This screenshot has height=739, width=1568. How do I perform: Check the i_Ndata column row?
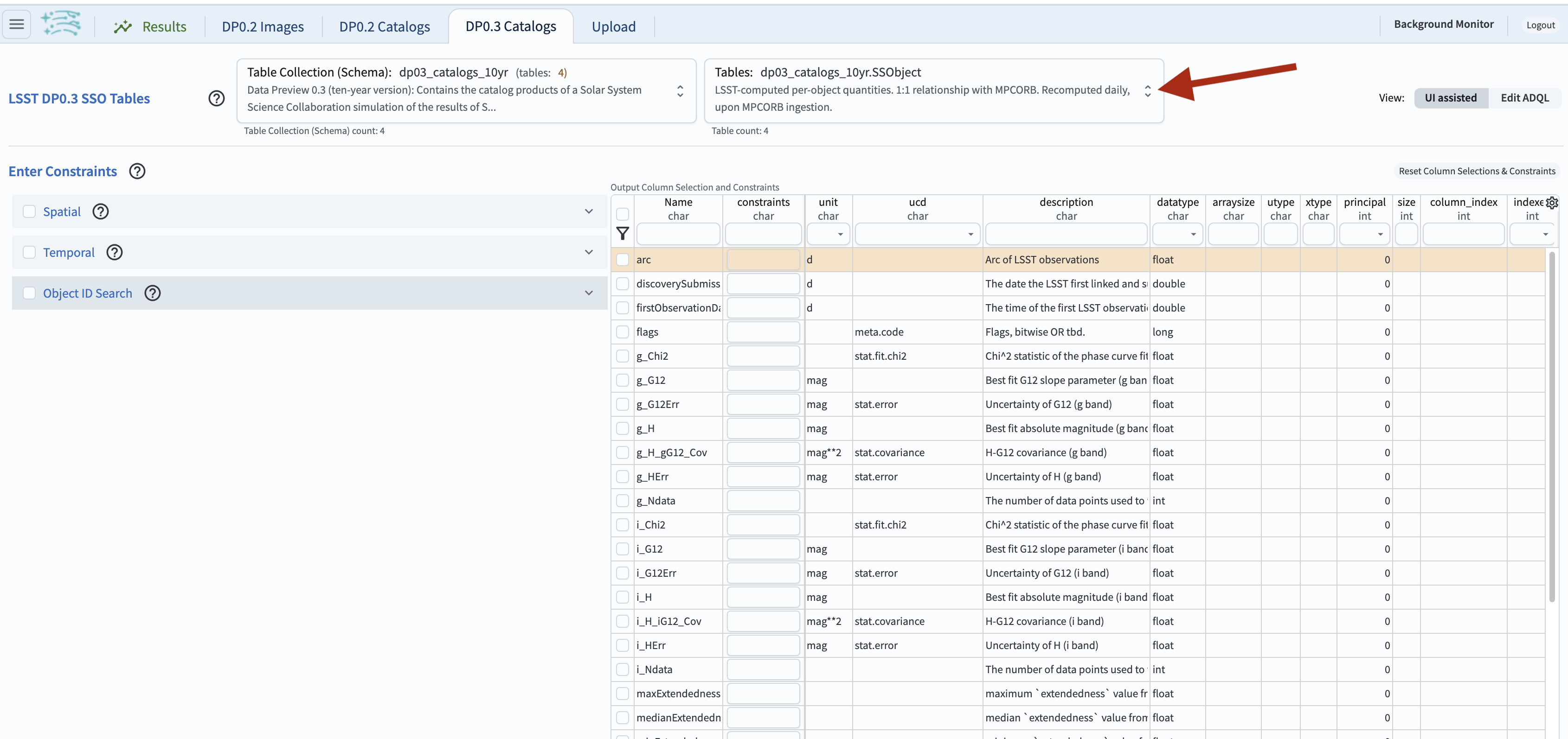622,669
